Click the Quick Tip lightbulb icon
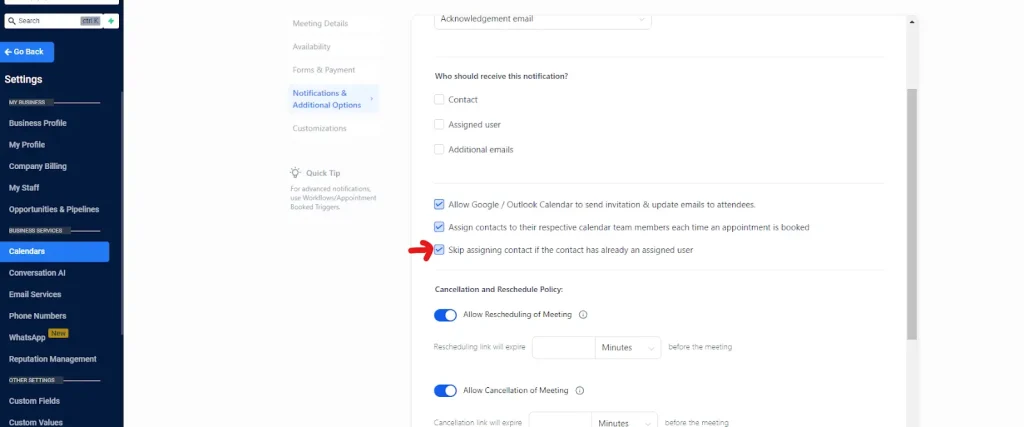Viewport: 1024px width, 427px height. coord(295,173)
